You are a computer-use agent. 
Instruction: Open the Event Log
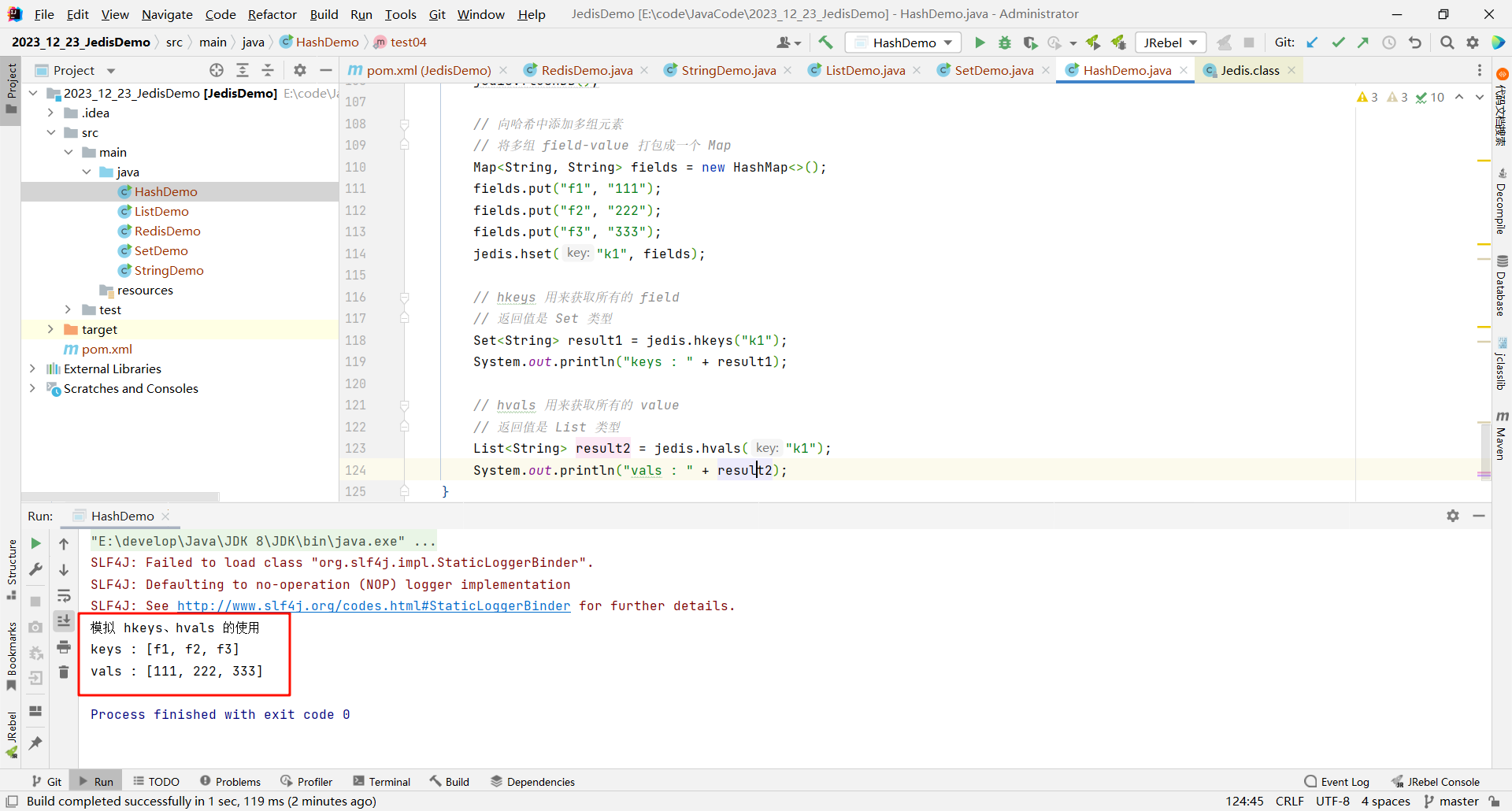point(1336,781)
